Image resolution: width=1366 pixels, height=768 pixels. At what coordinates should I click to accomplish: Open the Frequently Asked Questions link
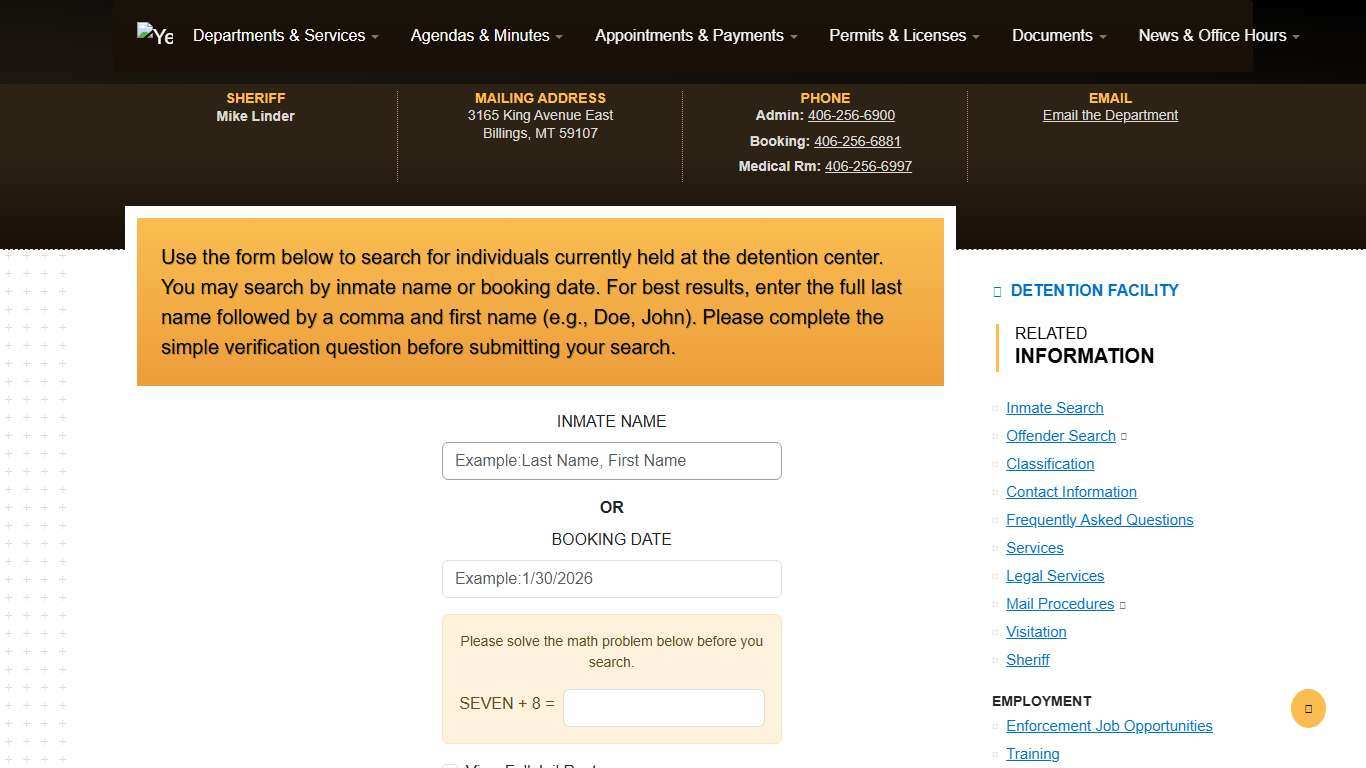coord(1099,520)
